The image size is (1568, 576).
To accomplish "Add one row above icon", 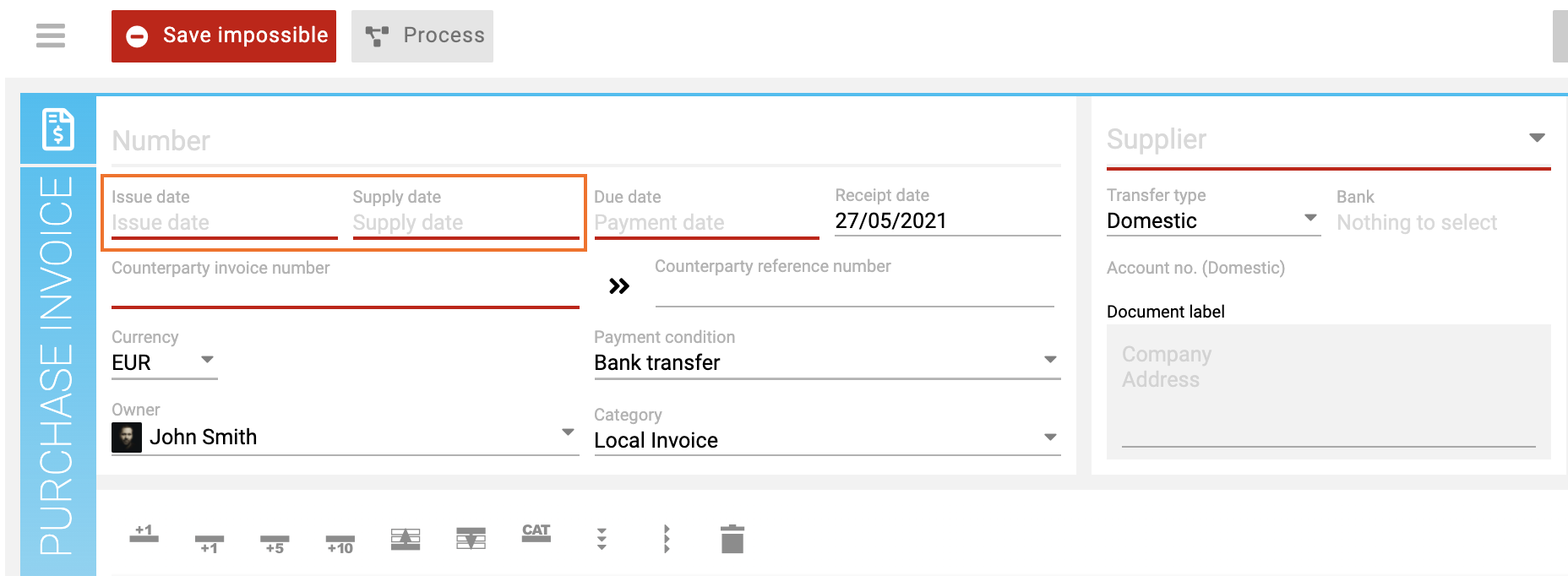I will coord(144,534).
